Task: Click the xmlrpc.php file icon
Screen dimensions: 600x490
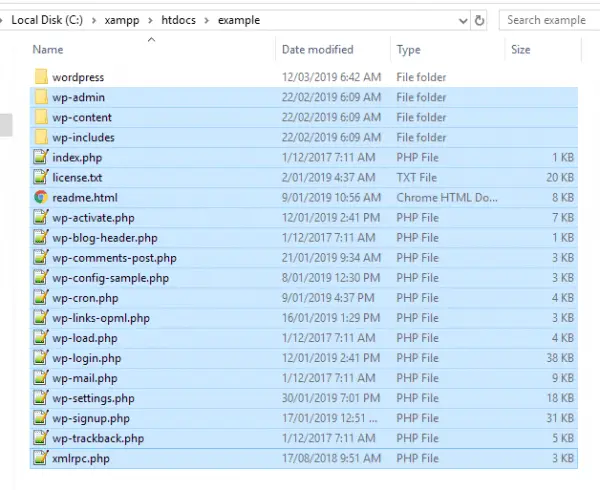Action: [x=41, y=458]
